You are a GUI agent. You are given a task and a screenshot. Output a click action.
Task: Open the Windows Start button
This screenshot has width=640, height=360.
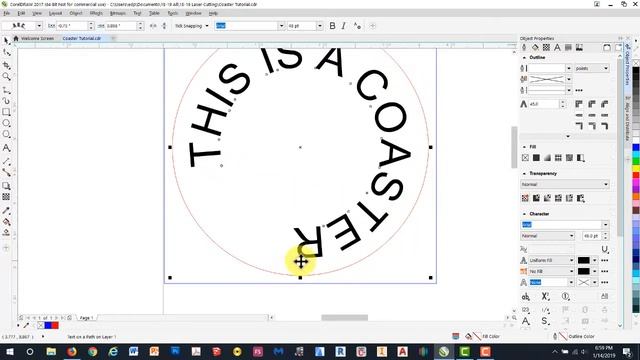pos(10,351)
